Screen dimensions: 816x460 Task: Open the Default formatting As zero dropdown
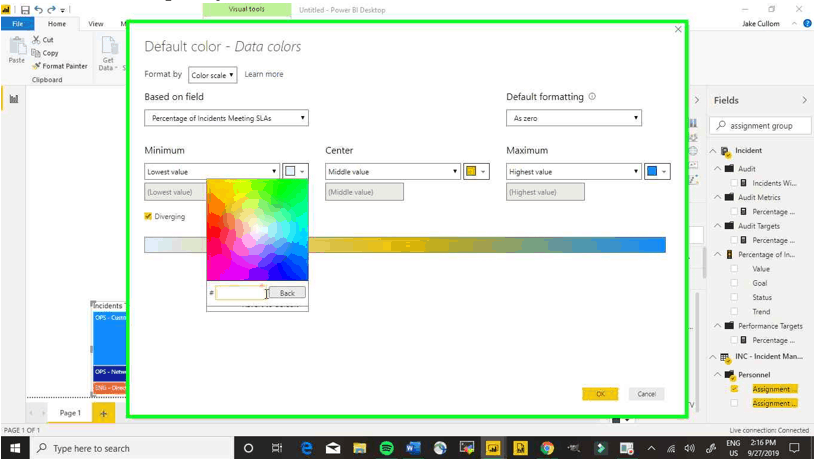click(573, 118)
